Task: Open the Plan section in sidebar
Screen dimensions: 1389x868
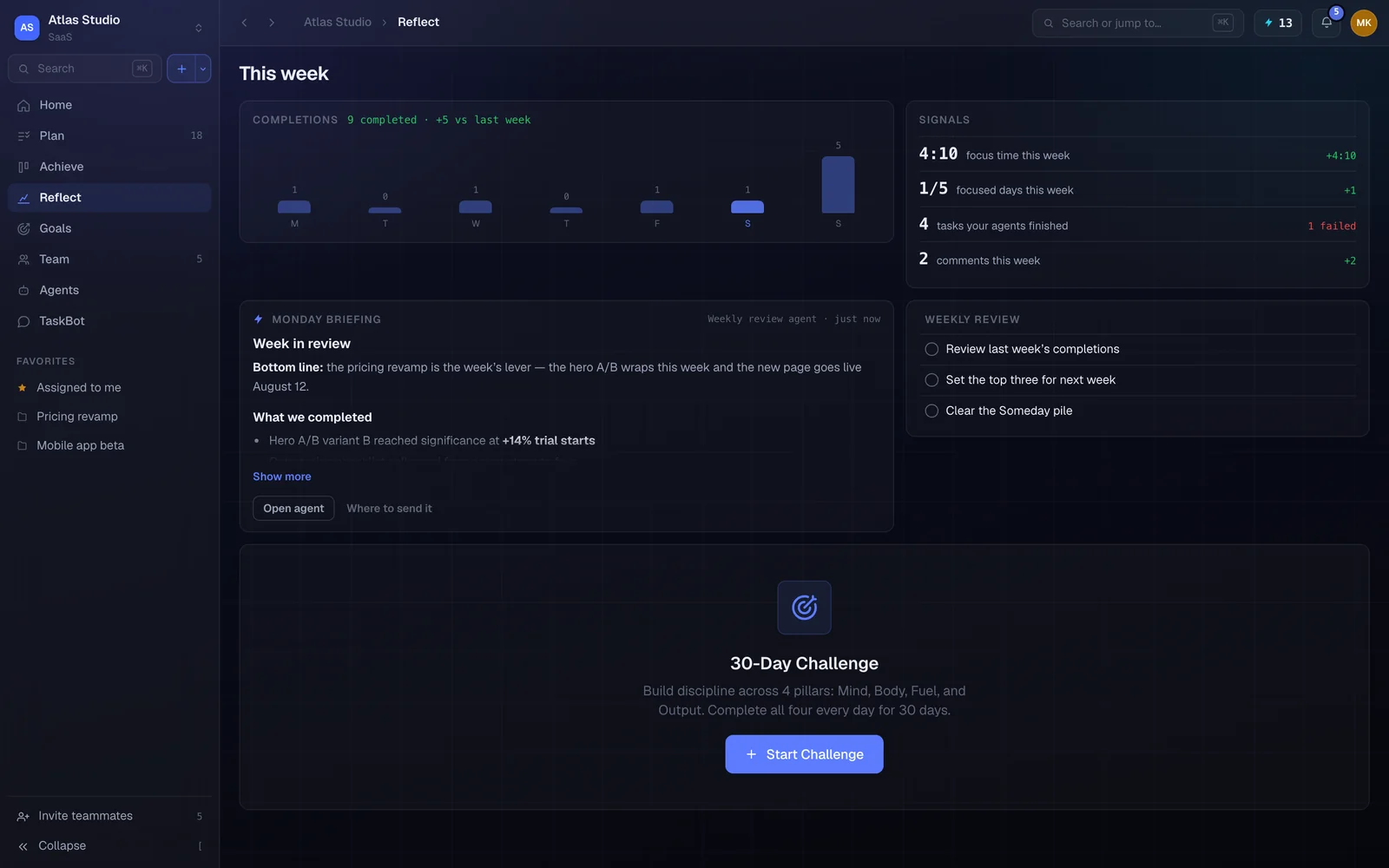Action: click(x=109, y=135)
